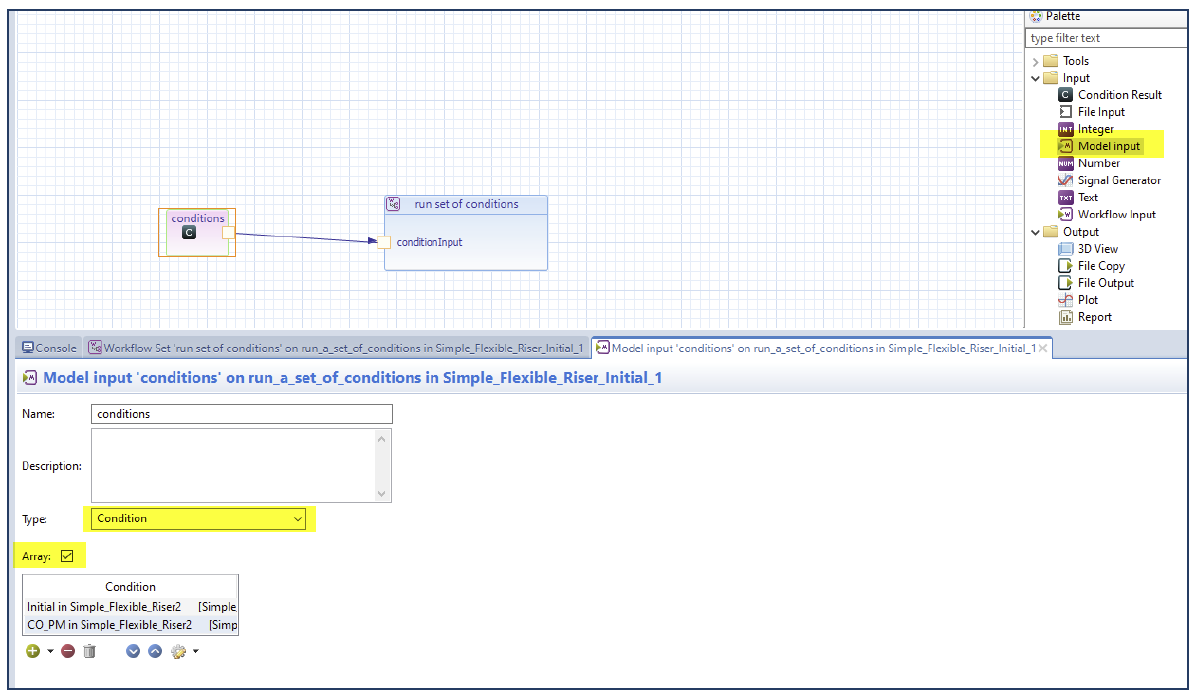Select the 3D View output item

click(x=1097, y=249)
